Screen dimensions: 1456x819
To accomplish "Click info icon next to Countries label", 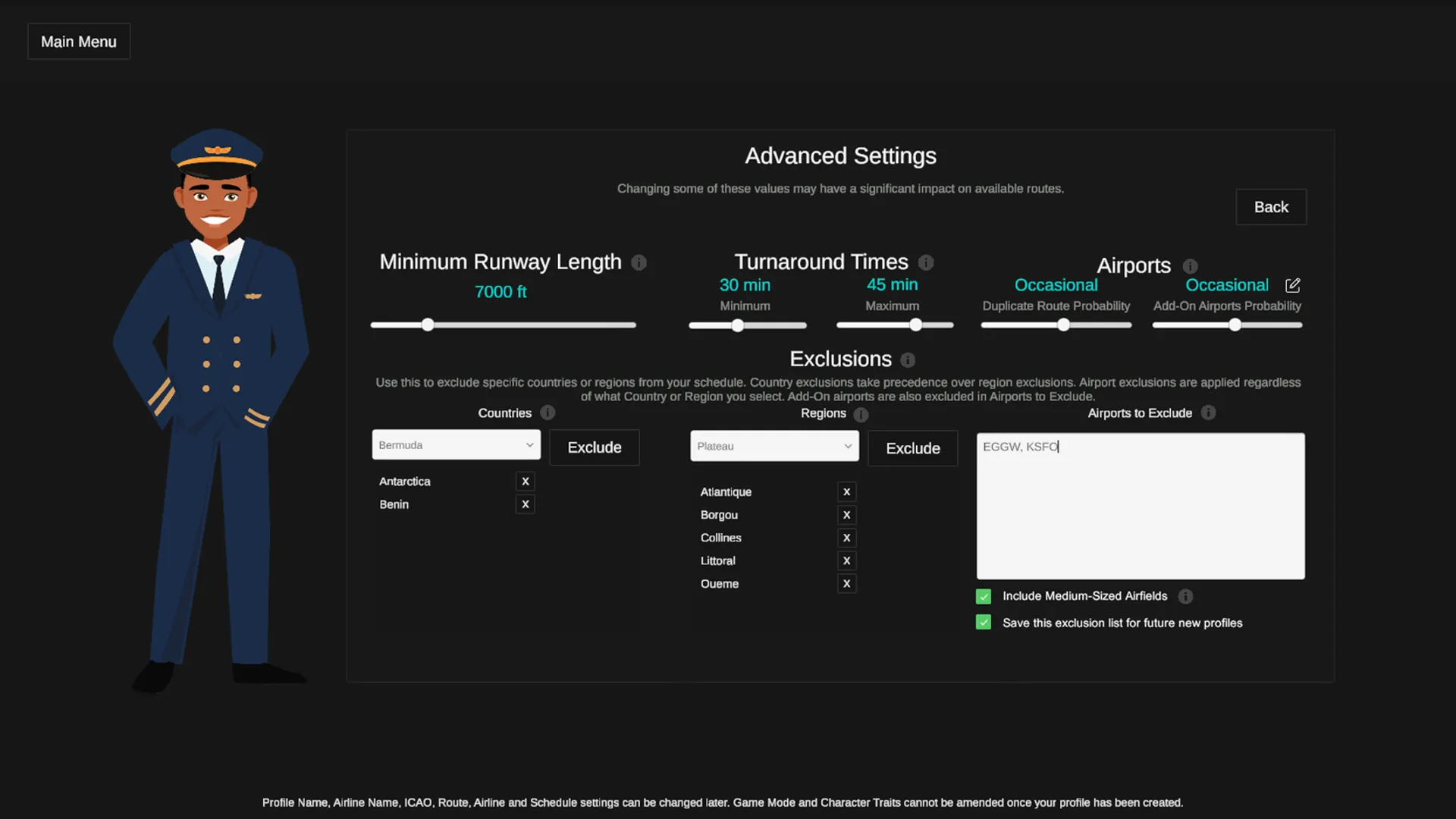I will 548,413.
